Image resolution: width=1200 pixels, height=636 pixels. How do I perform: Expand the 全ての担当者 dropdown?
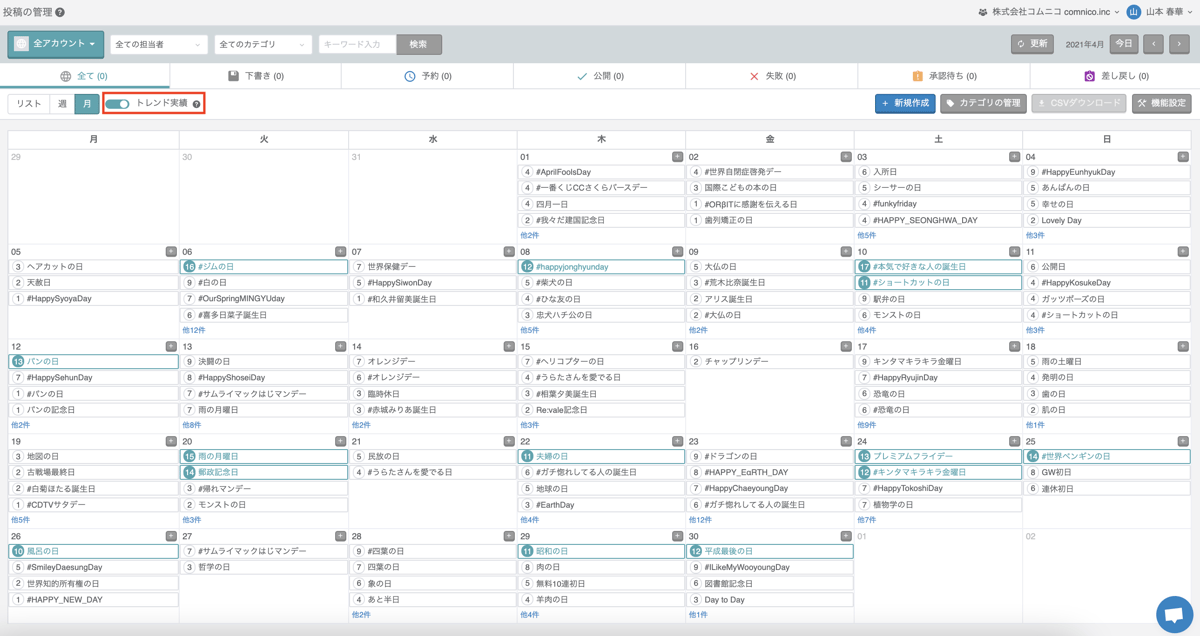(x=158, y=45)
